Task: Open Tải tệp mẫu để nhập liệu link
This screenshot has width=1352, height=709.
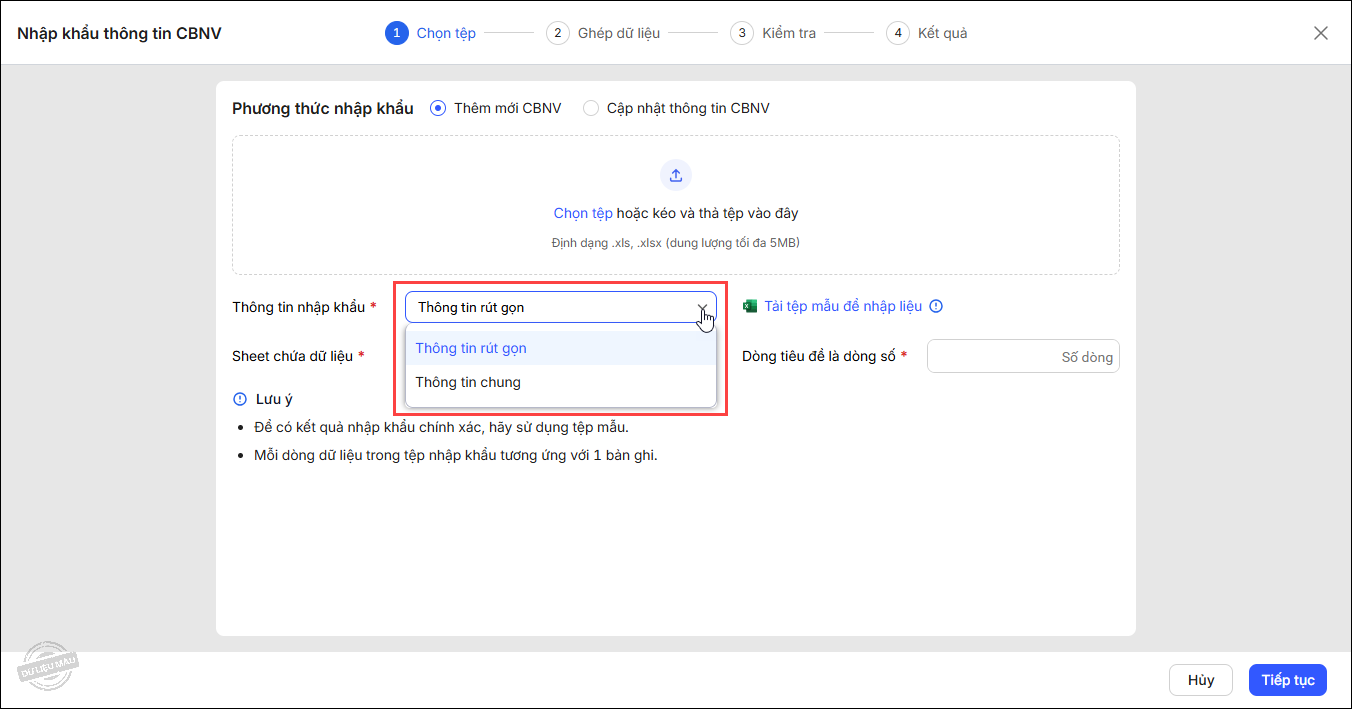Action: pos(843,306)
